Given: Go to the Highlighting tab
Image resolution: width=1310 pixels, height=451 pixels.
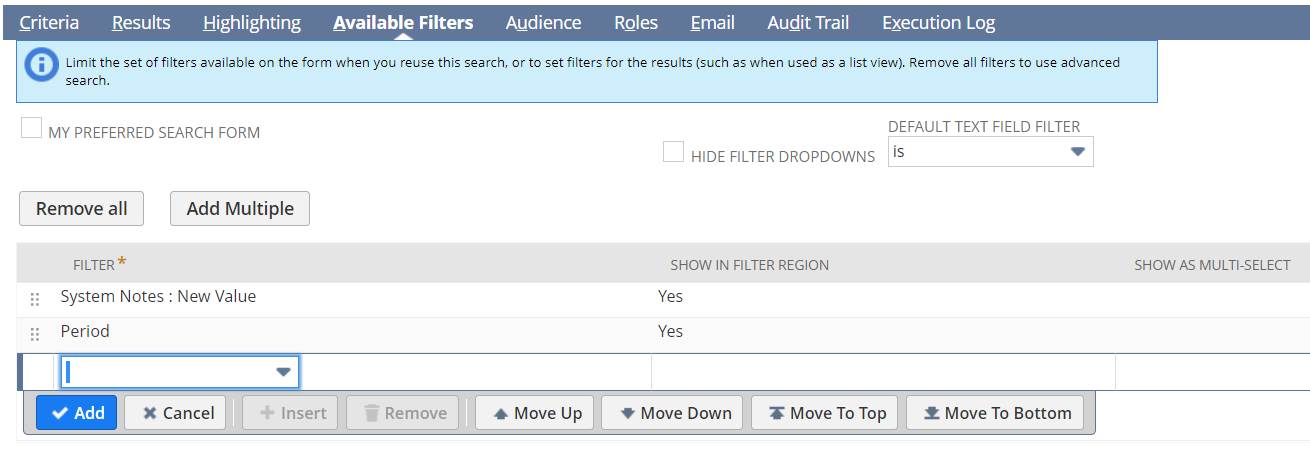Looking at the screenshot, I should coord(252,22).
